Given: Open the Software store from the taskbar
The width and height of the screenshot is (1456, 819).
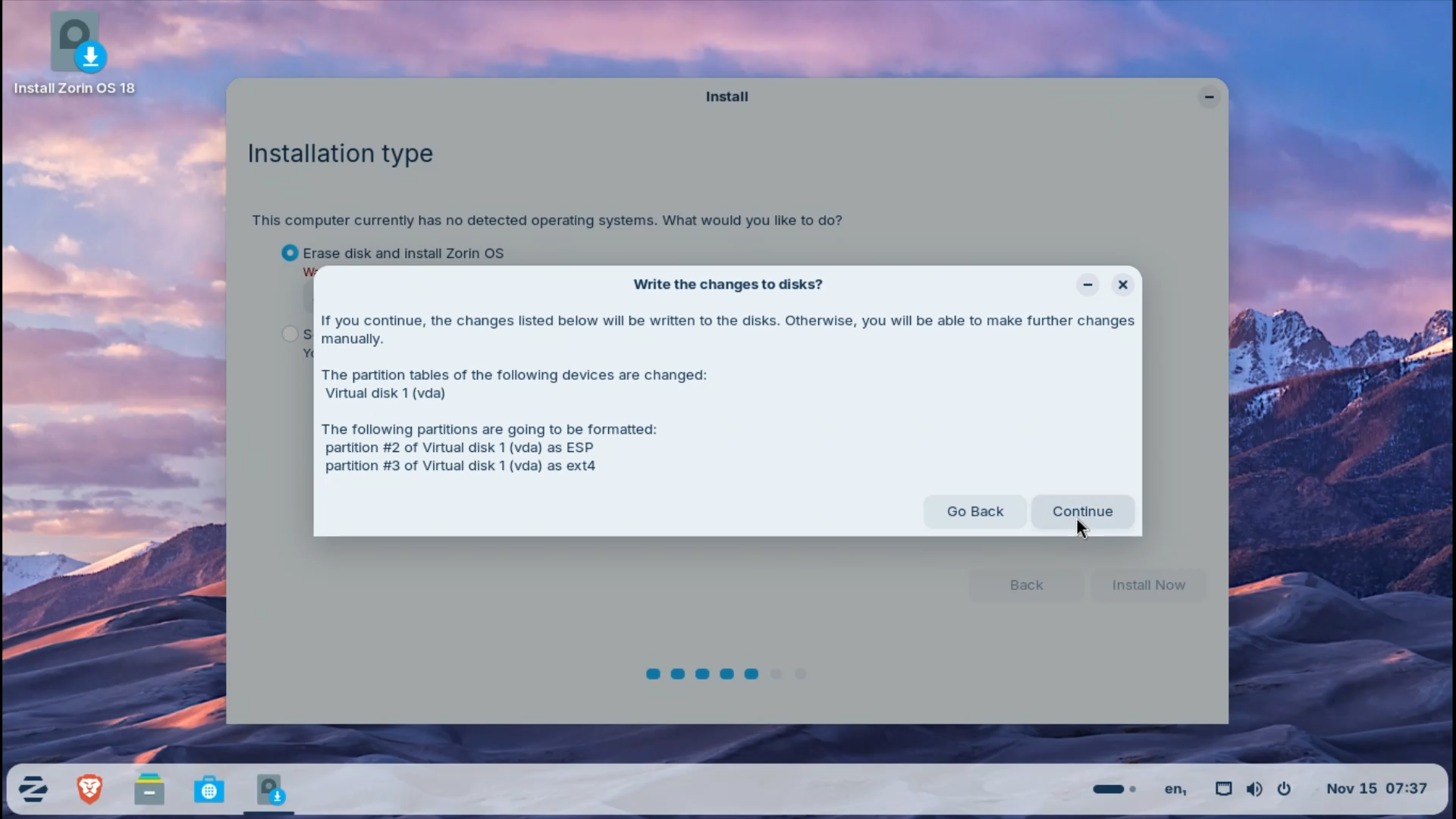Looking at the screenshot, I should click(x=209, y=789).
